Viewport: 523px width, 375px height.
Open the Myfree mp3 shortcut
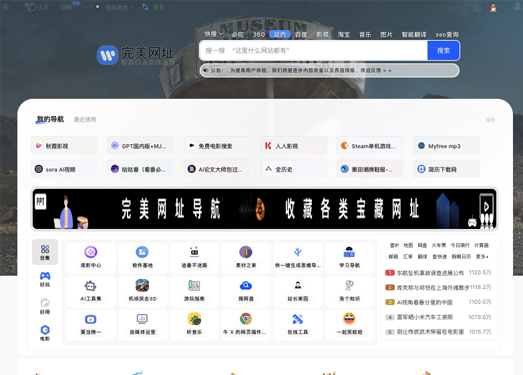447,146
